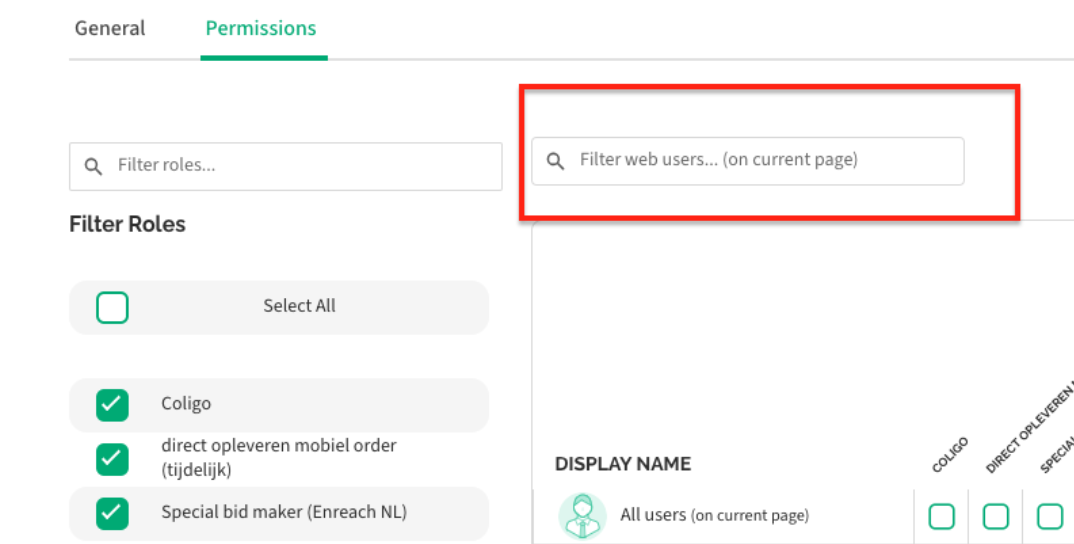Uncheck Special bid maker (Enreach NL) checkbox
Viewport: 1074px width, 544px height.
click(113, 513)
